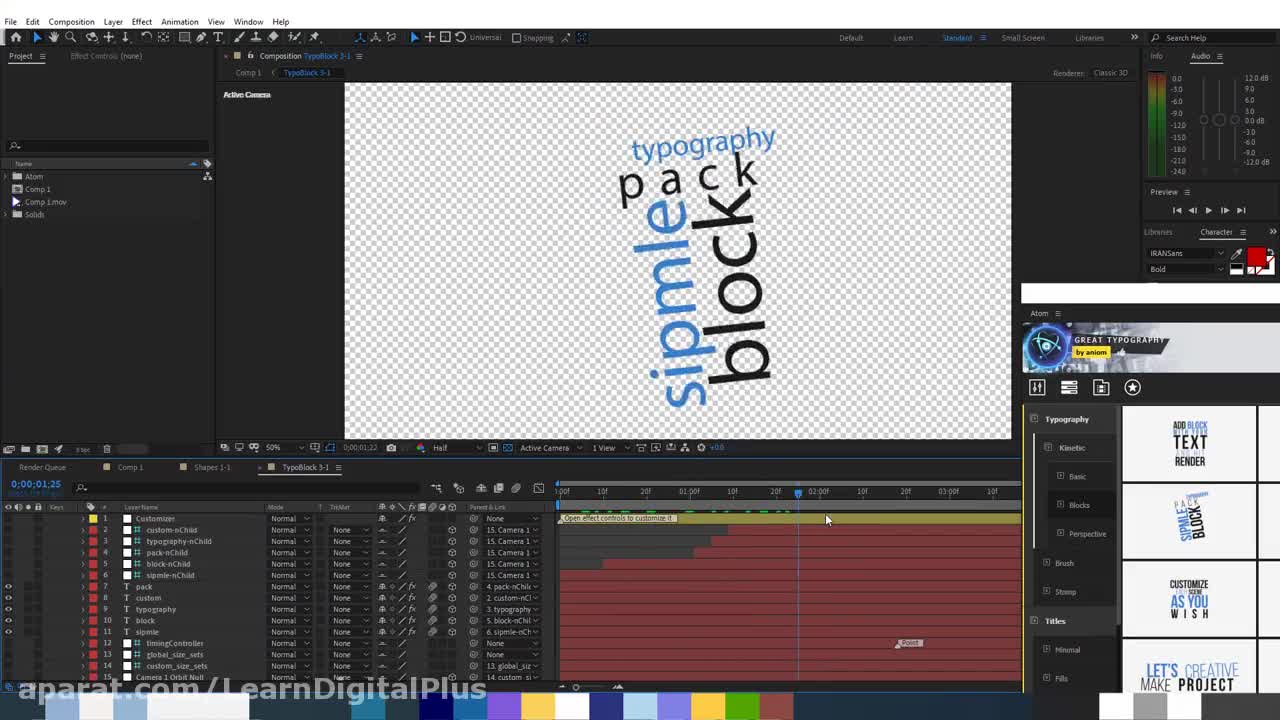Enable the Snapping checkbox
Image resolution: width=1280 pixels, height=720 pixels.
click(517, 38)
